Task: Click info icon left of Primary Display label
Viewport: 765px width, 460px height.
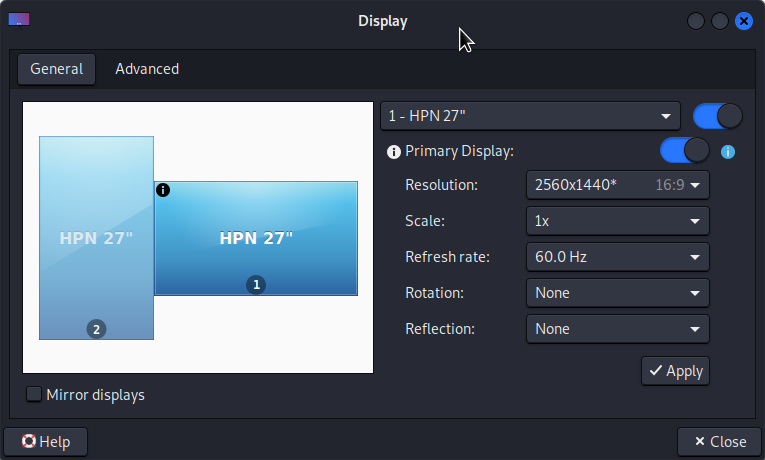Action: point(393,152)
